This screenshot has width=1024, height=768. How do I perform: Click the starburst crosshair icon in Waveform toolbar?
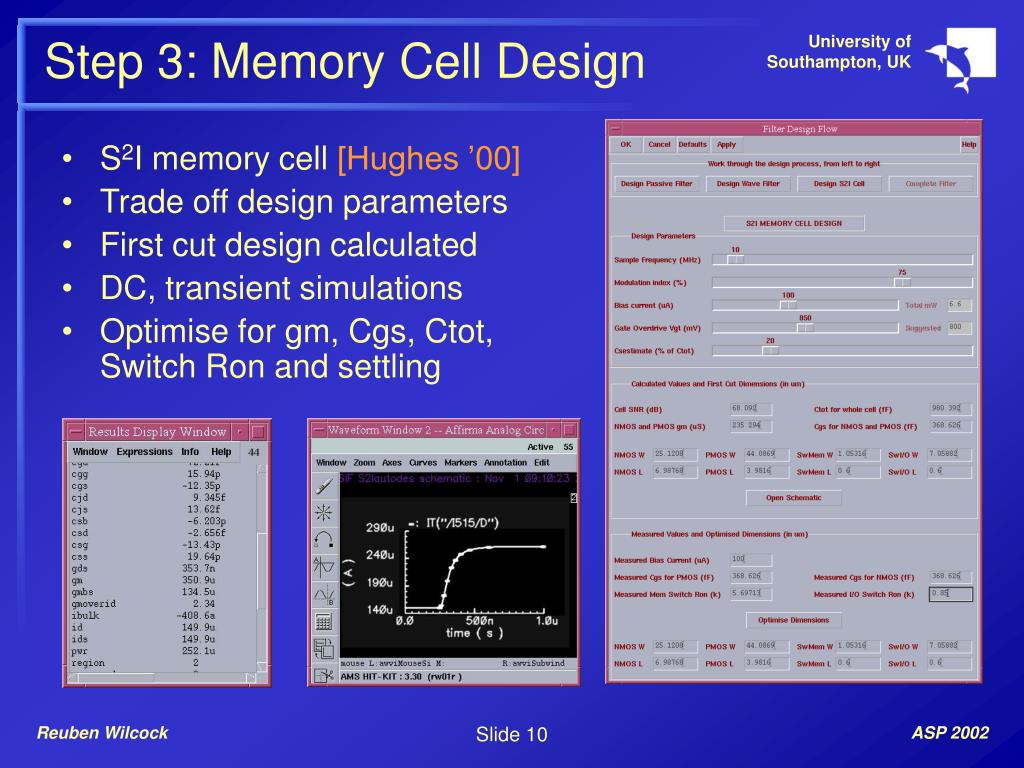323,513
